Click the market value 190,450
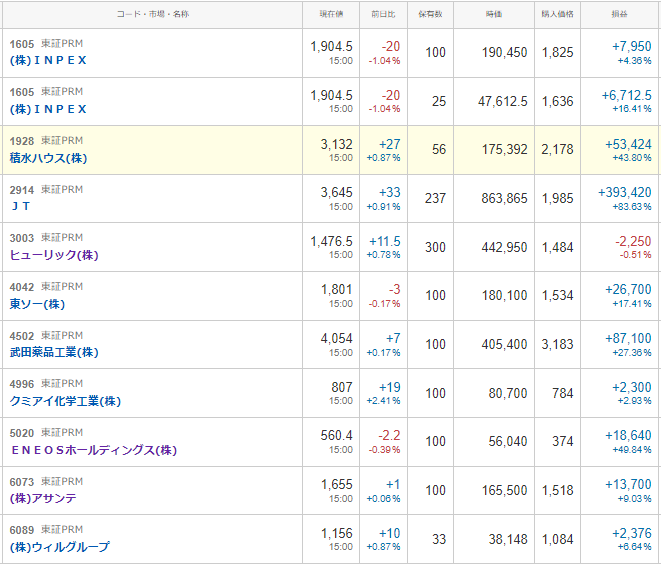Viewport: 661px width, 564px height. coord(505,53)
